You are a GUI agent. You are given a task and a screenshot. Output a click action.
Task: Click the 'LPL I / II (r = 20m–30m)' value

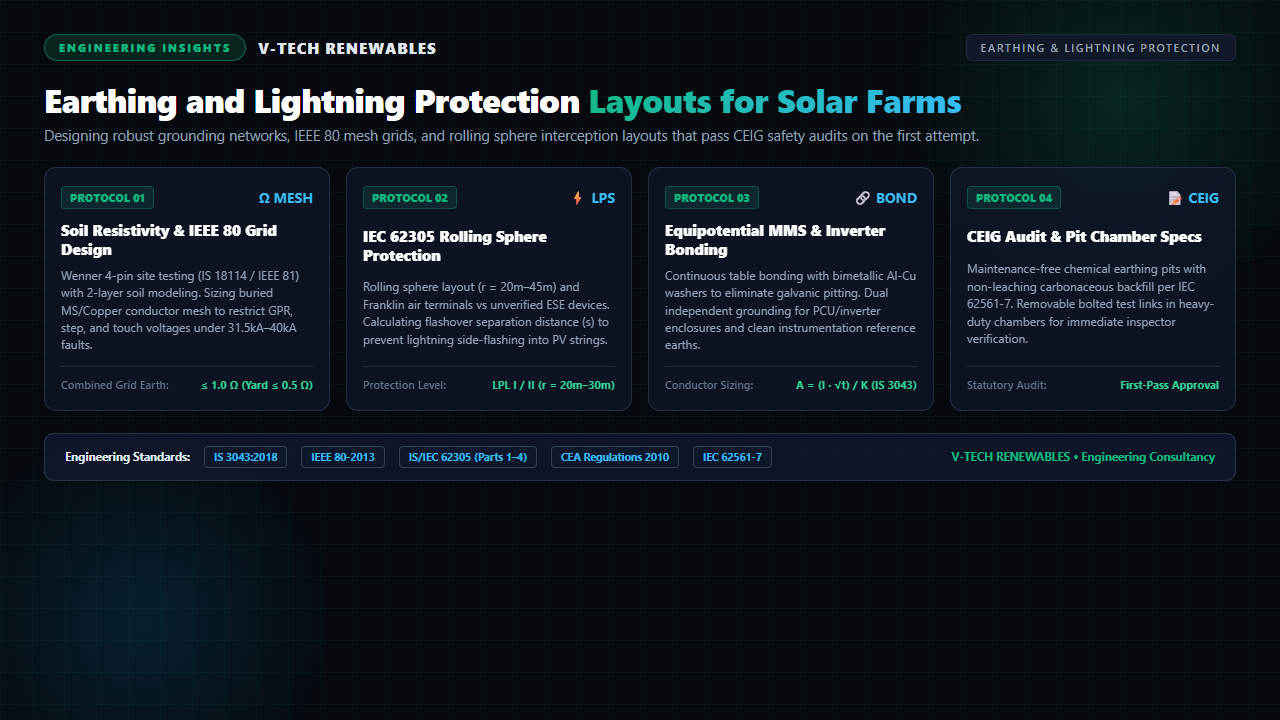click(x=554, y=385)
